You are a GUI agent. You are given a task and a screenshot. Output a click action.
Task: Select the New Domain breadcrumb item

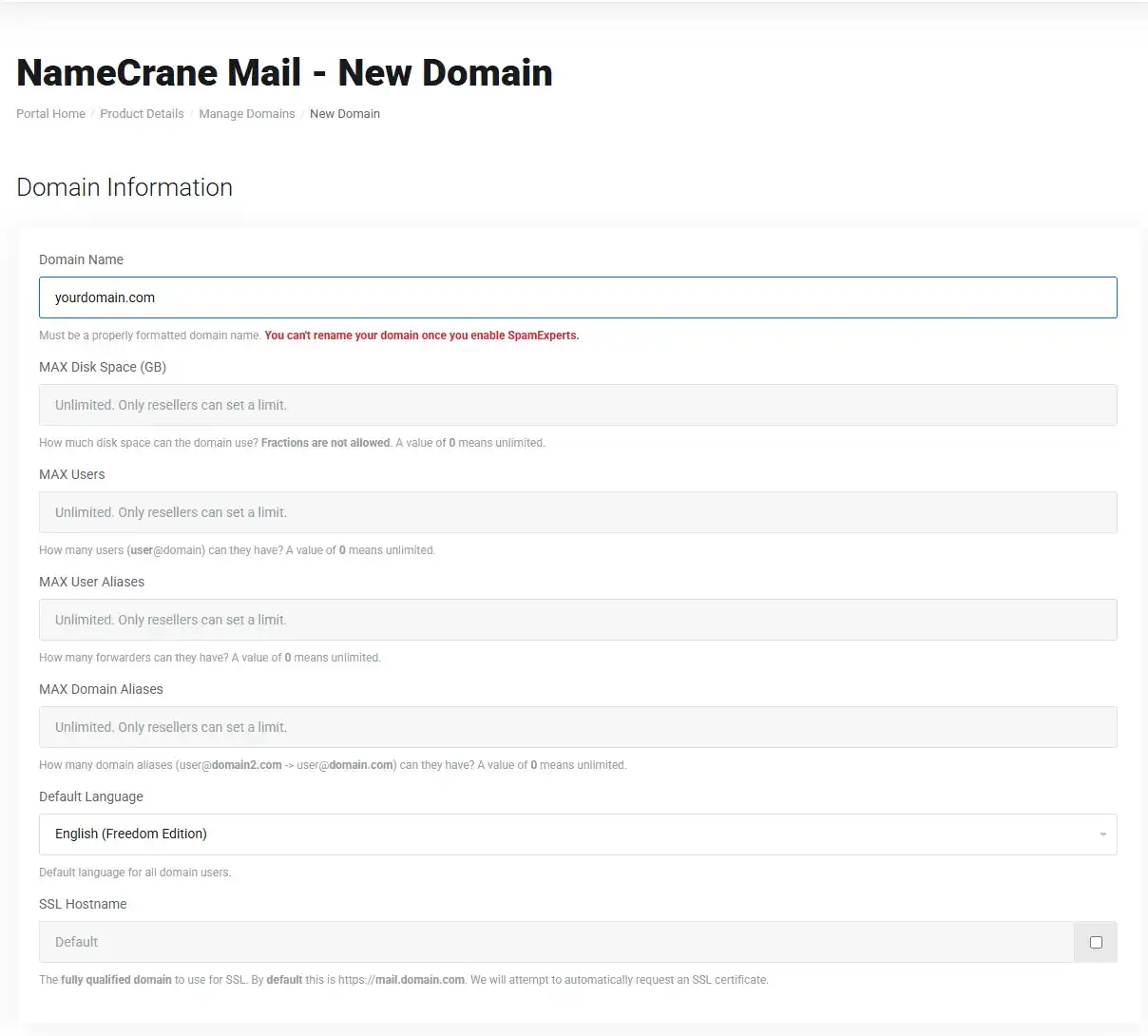coord(345,113)
